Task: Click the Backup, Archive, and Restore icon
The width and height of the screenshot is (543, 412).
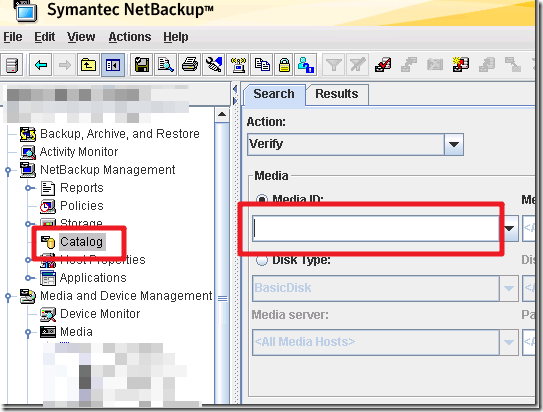Action: [x=28, y=134]
